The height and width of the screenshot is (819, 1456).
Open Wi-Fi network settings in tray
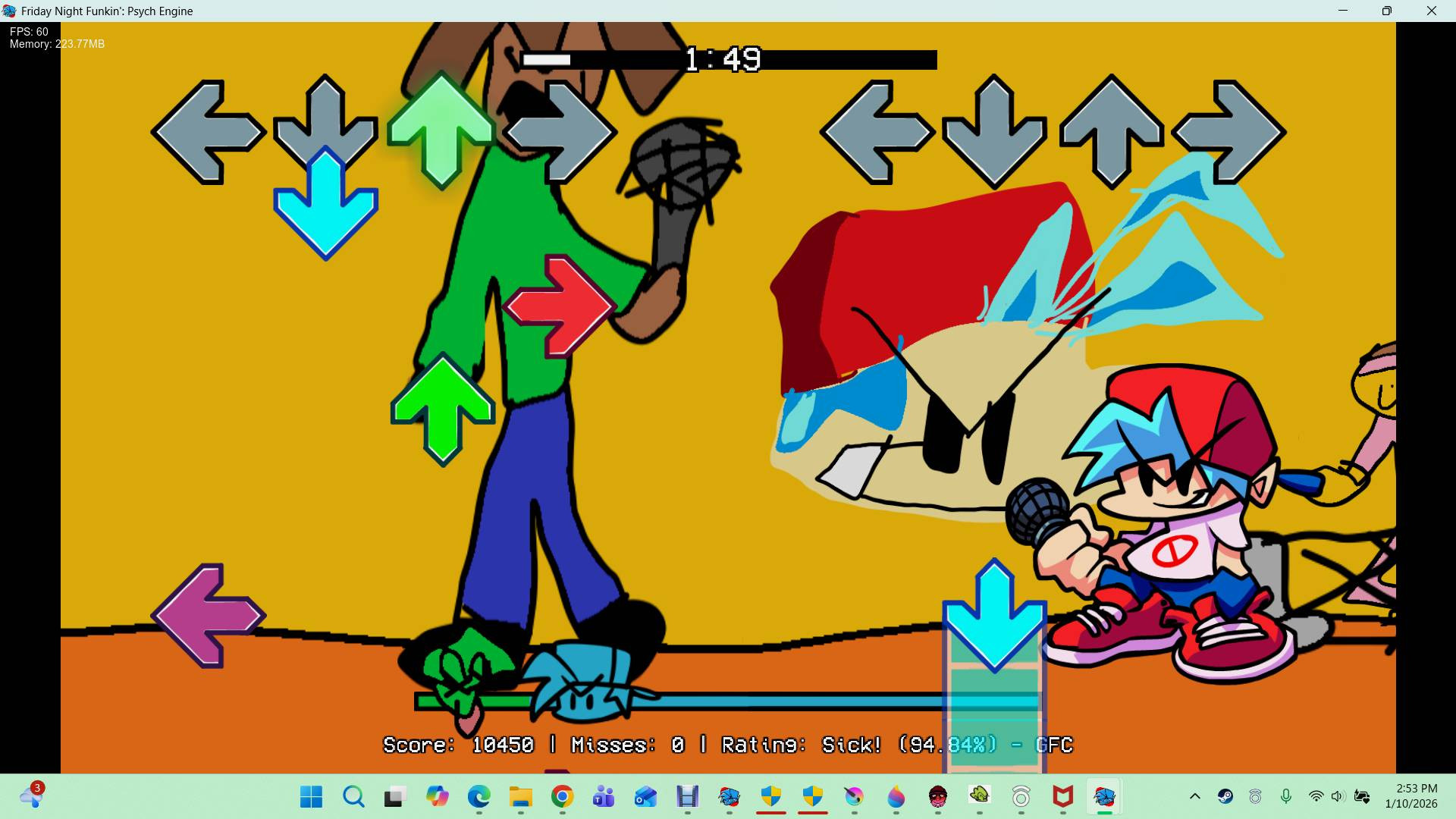tap(1316, 796)
